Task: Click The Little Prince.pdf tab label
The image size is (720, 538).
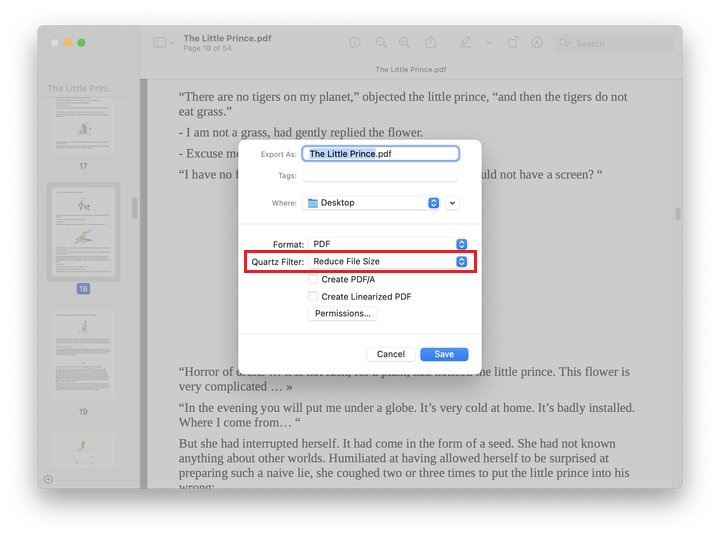Action: [411, 69]
